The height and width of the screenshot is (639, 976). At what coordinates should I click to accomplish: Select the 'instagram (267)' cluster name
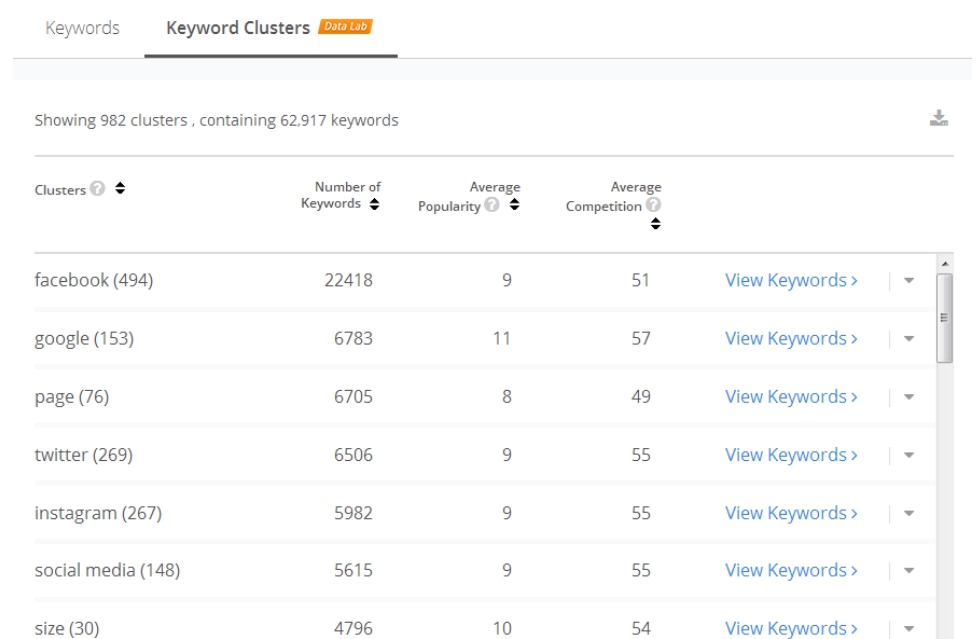point(98,513)
